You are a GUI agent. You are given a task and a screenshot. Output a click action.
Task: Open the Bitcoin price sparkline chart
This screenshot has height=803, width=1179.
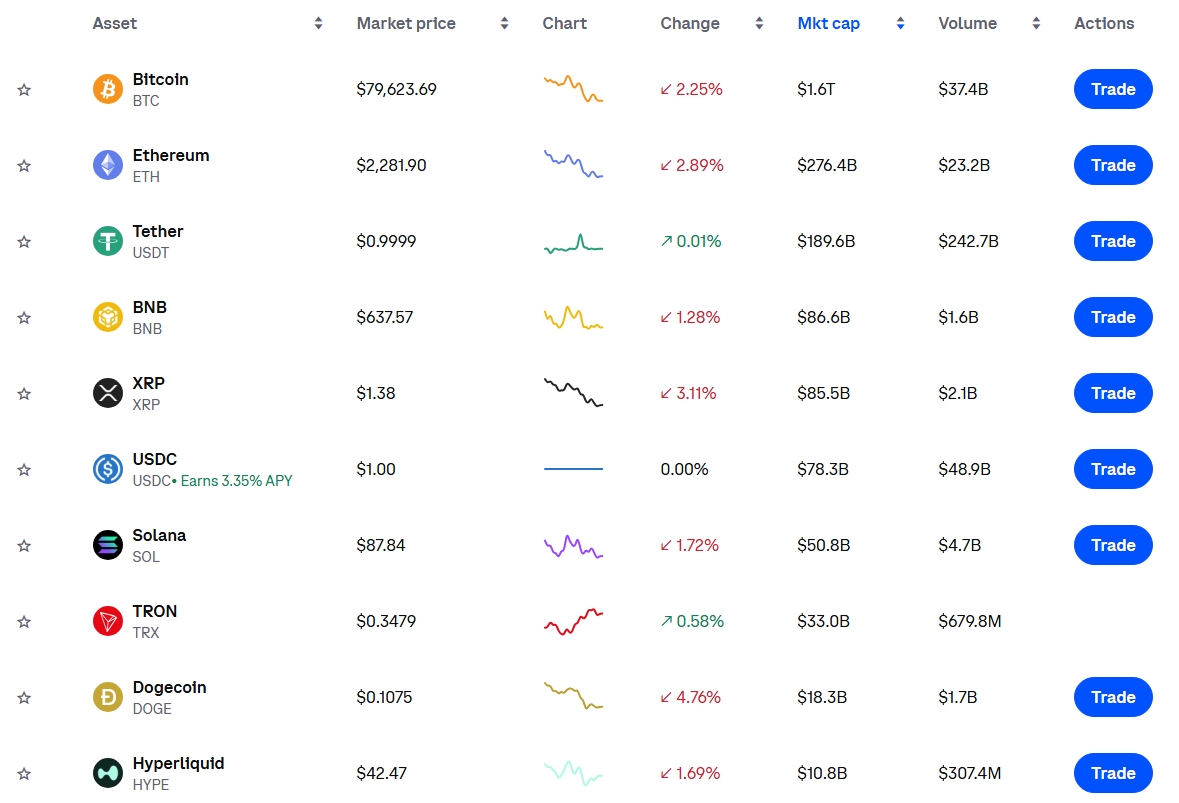pos(573,89)
